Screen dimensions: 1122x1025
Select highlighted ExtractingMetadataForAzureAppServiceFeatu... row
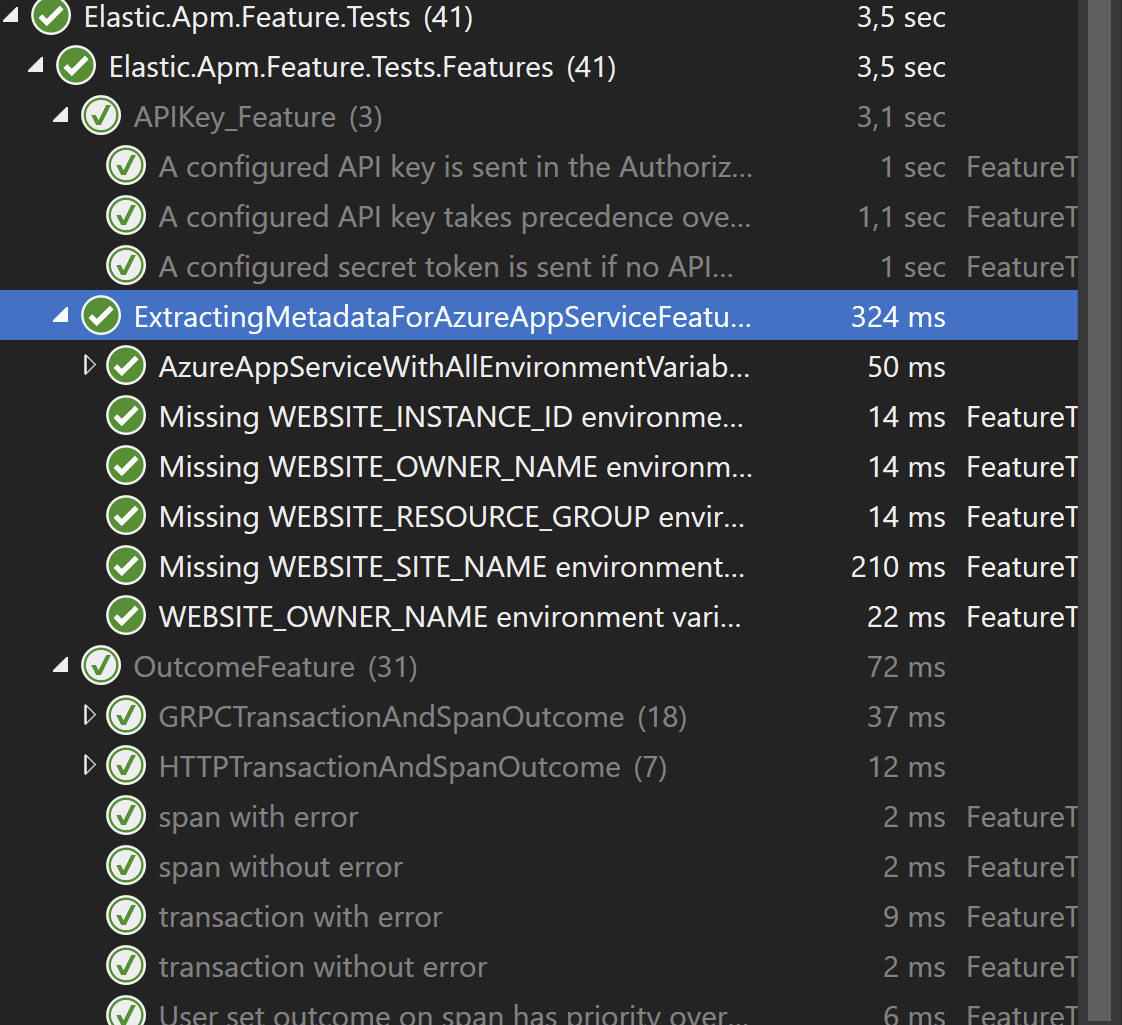[x=539, y=316]
